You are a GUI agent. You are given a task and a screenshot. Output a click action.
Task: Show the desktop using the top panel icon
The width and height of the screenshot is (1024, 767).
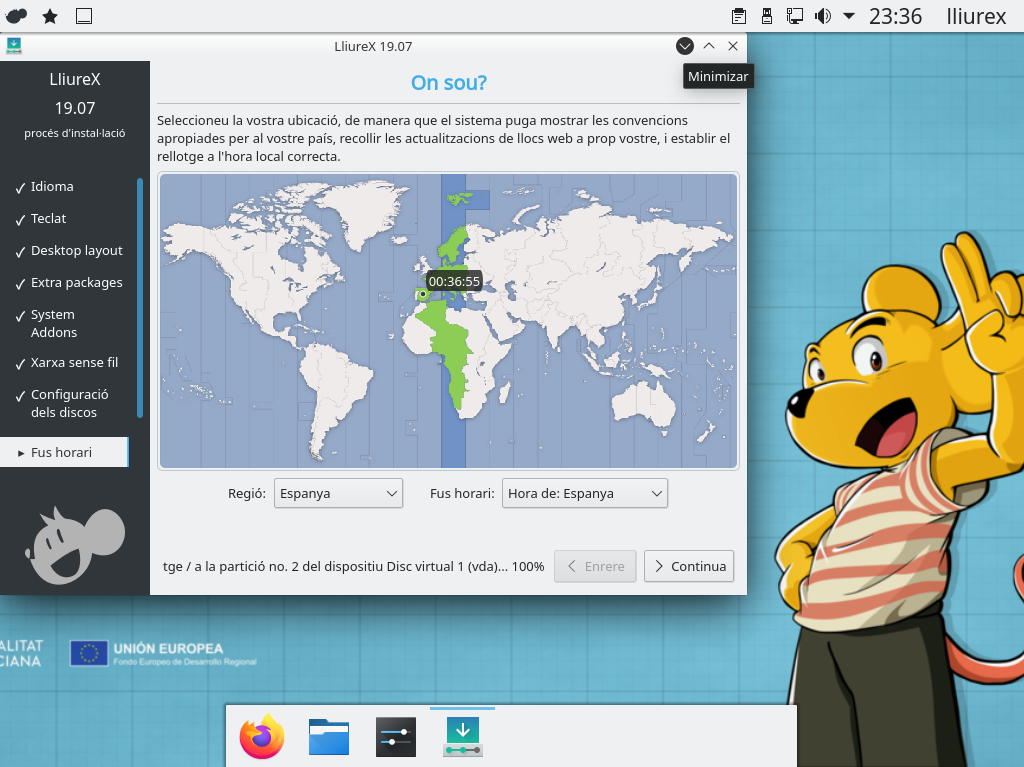pos(84,16)
